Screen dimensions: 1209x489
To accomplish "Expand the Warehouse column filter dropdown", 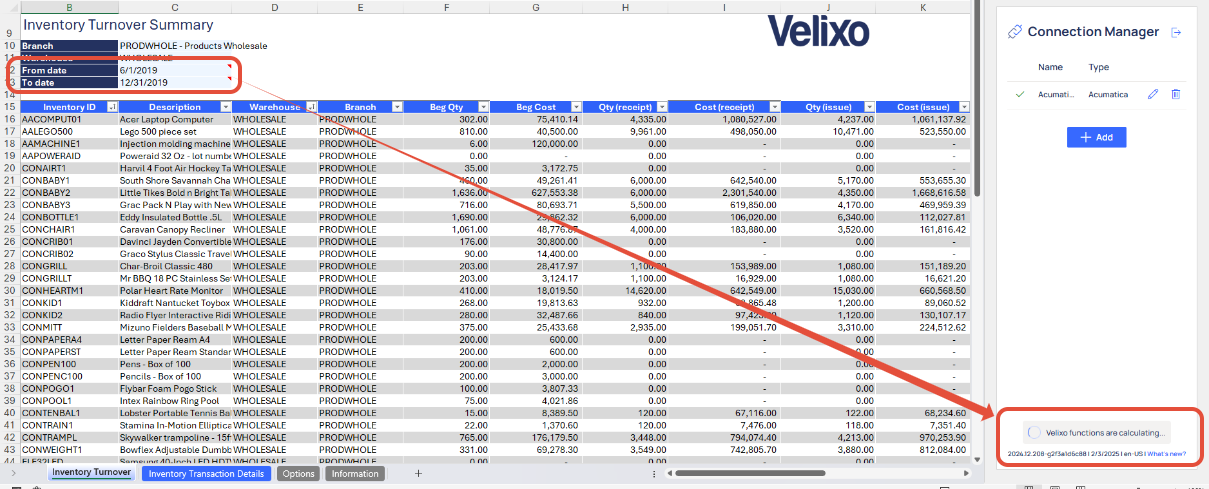I will (311, 107).
